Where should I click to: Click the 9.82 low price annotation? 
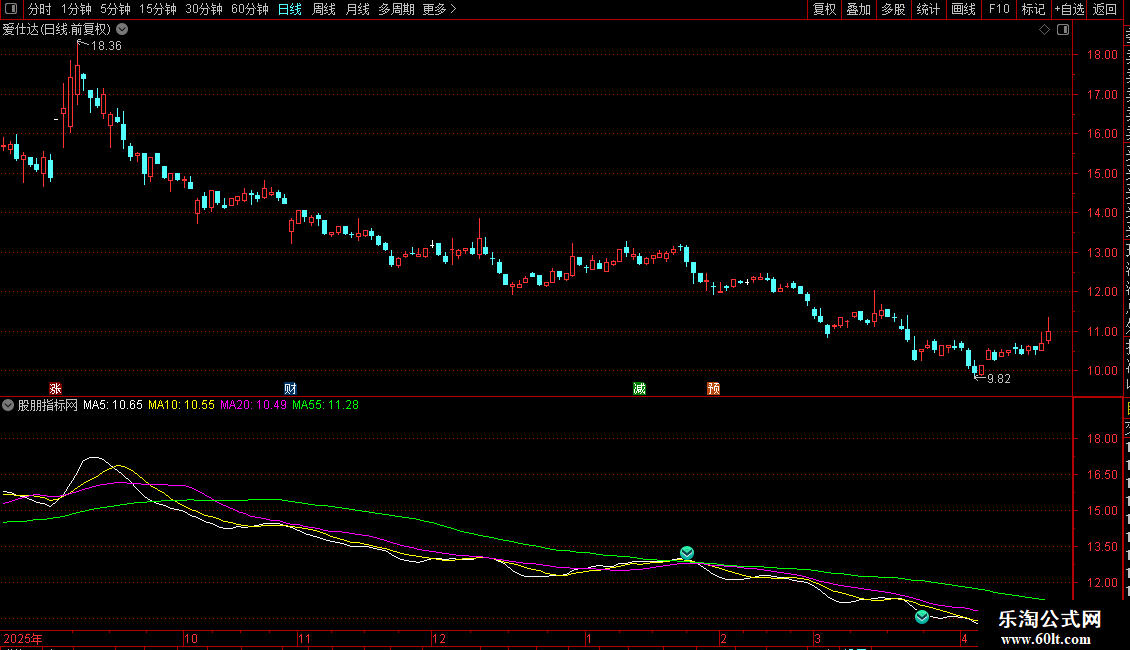[999, 379]
